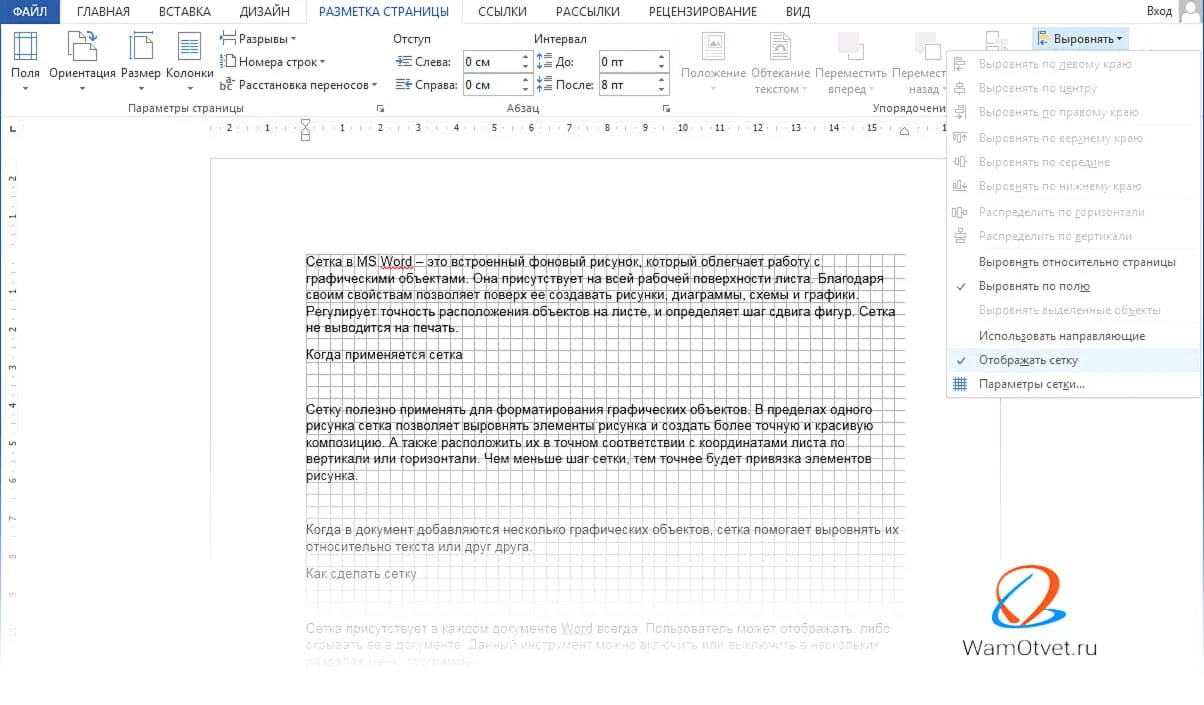1204x705 pixels.
Task: Click the После spacing input field
Action: point(633,85)
